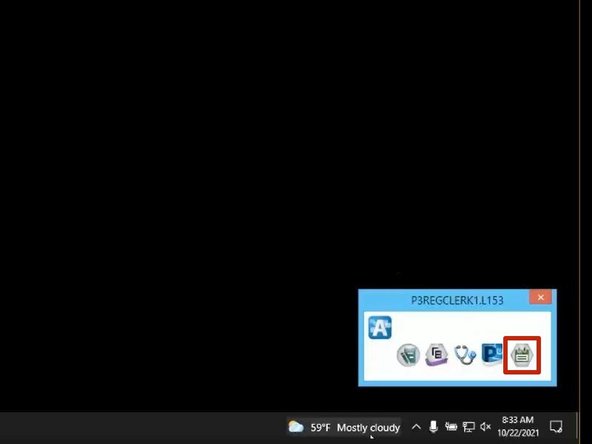Viewport: 592px width, 444px height.
Task: Unmute the muted speaker volume icon
Action: coord(486,427)
